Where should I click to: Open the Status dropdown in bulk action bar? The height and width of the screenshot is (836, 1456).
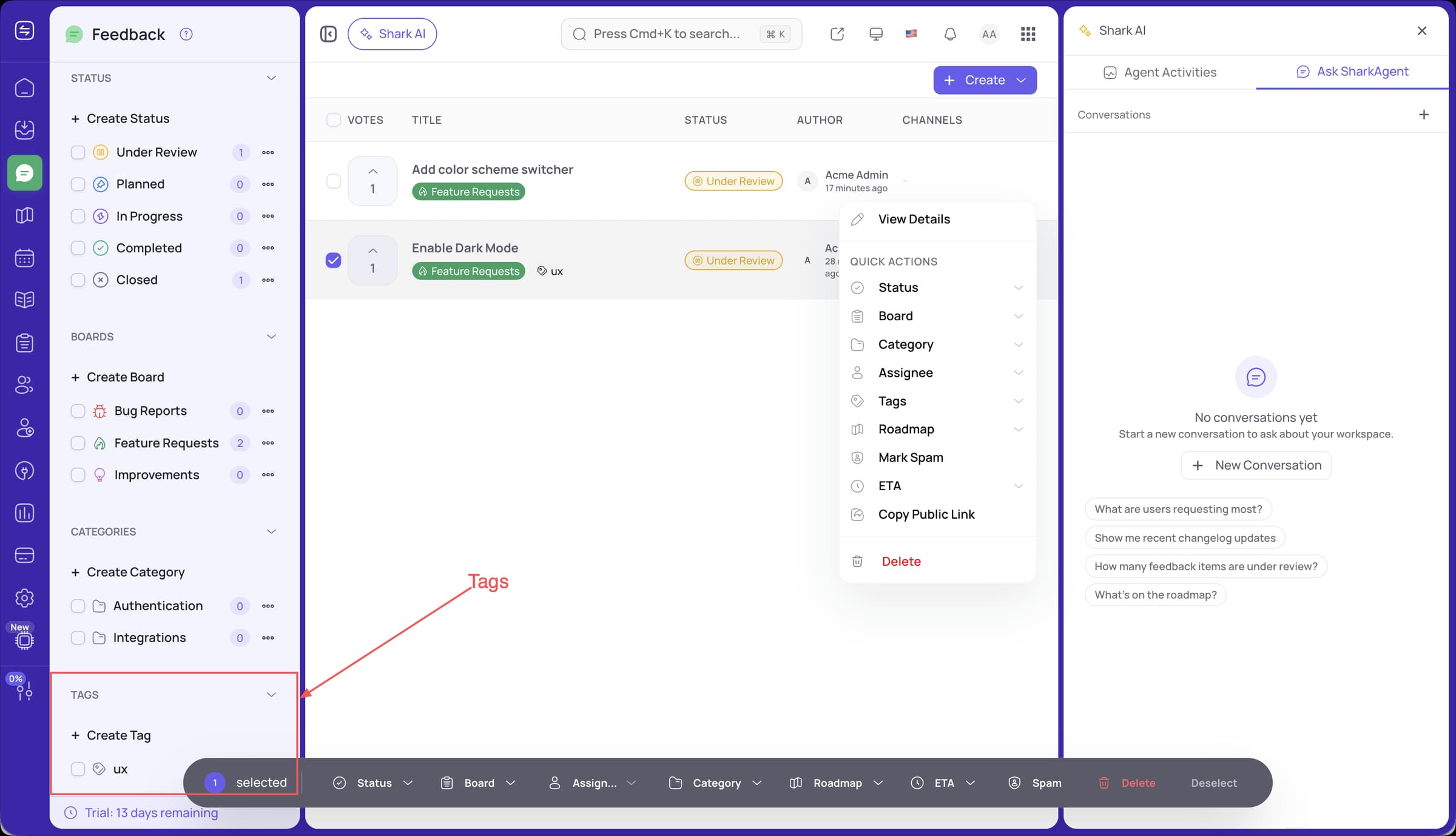tap(373, 783)
